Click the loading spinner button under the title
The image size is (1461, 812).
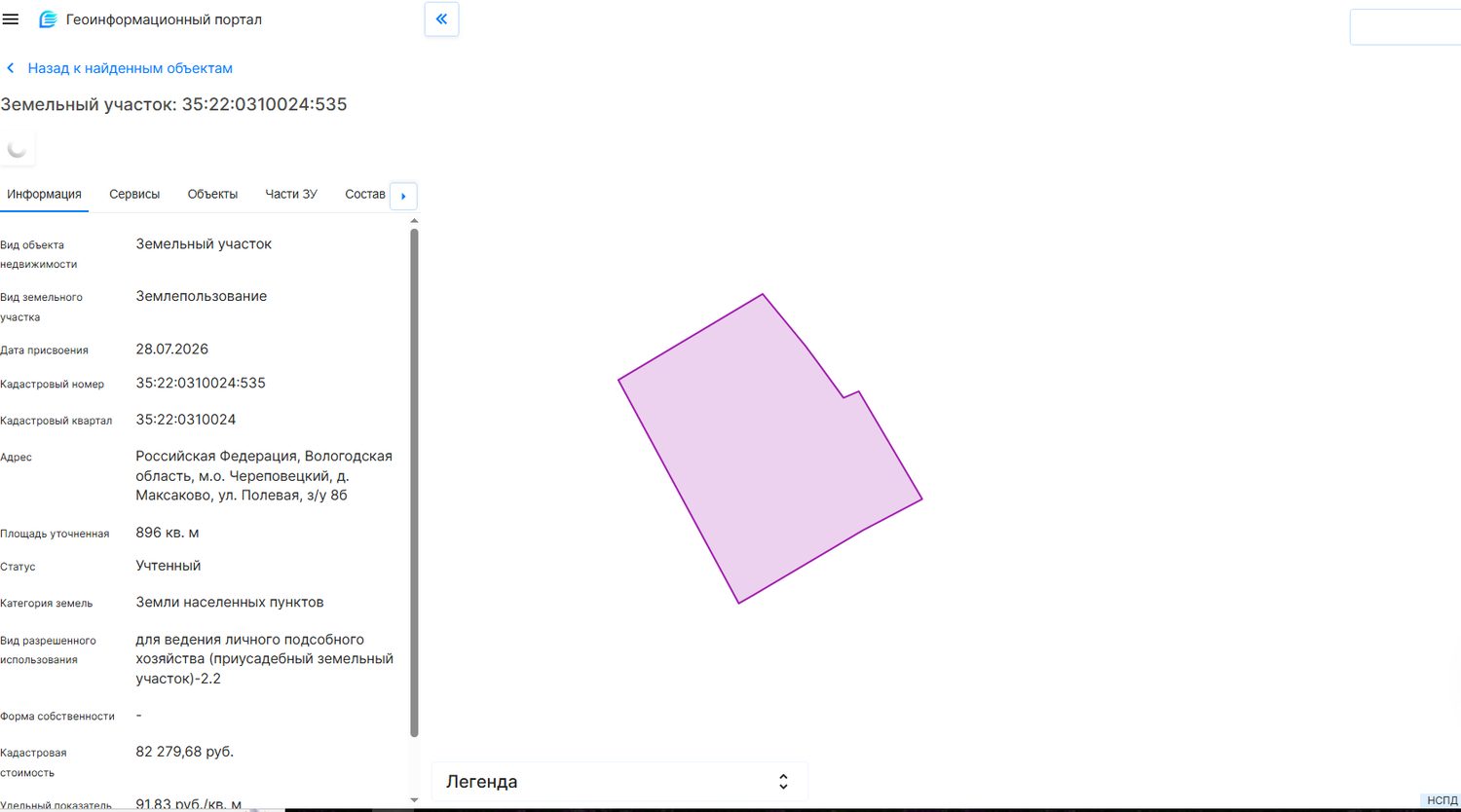[x=18, y=149]
